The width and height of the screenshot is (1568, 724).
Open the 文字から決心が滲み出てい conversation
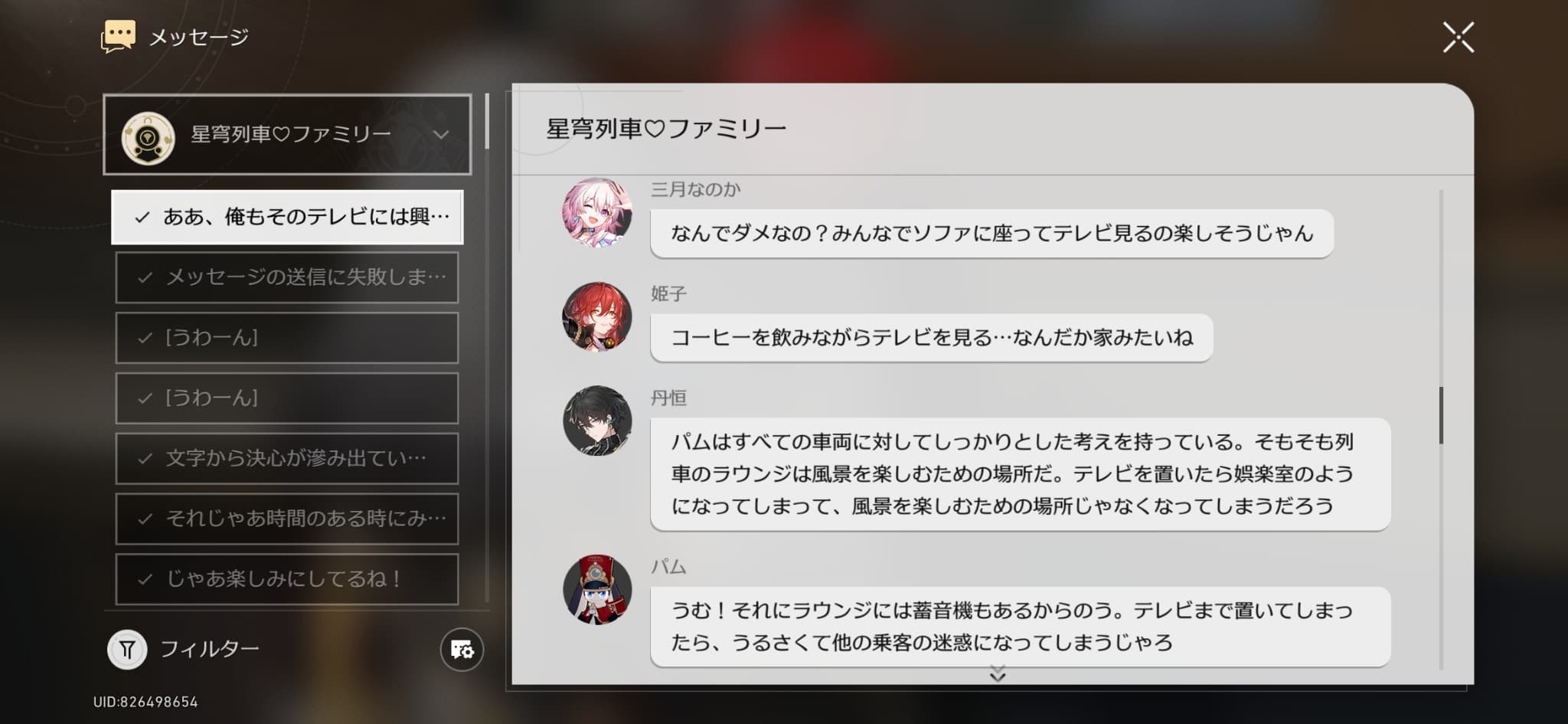(287, 459)
